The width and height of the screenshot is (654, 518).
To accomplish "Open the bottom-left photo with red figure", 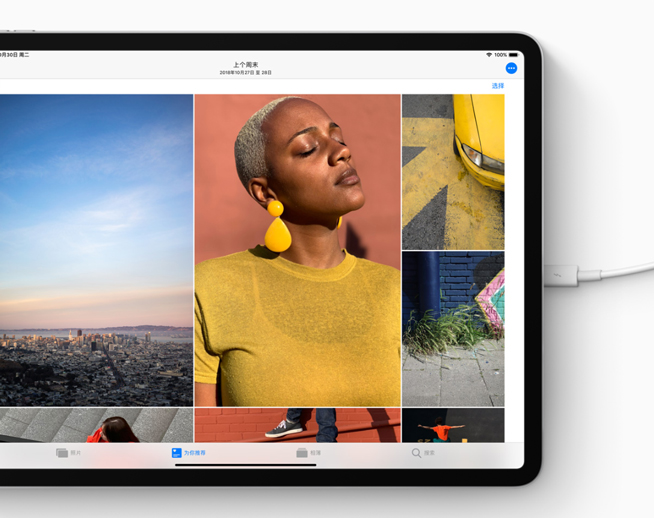I will (96, 425).
